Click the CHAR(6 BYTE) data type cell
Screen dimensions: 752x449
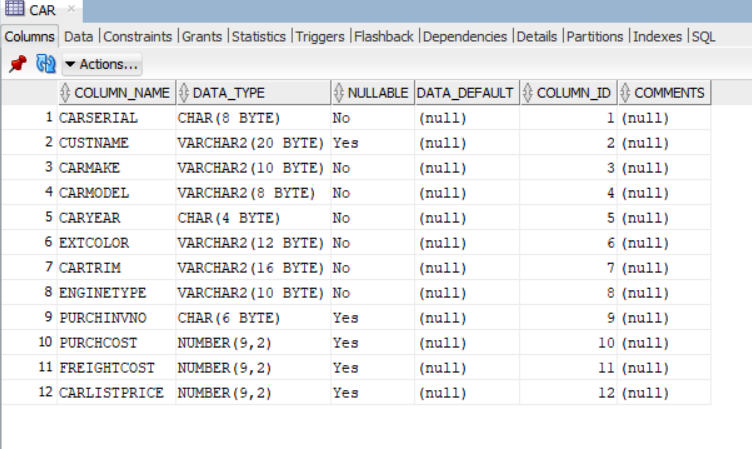(x=253, y=318)
